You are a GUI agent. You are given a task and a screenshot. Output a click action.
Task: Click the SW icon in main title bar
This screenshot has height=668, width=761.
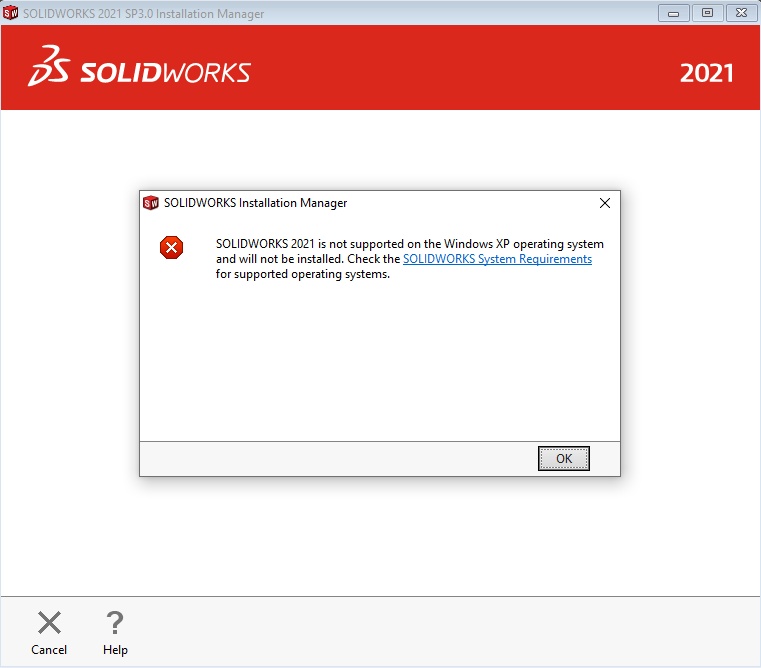tap(10, 13)
